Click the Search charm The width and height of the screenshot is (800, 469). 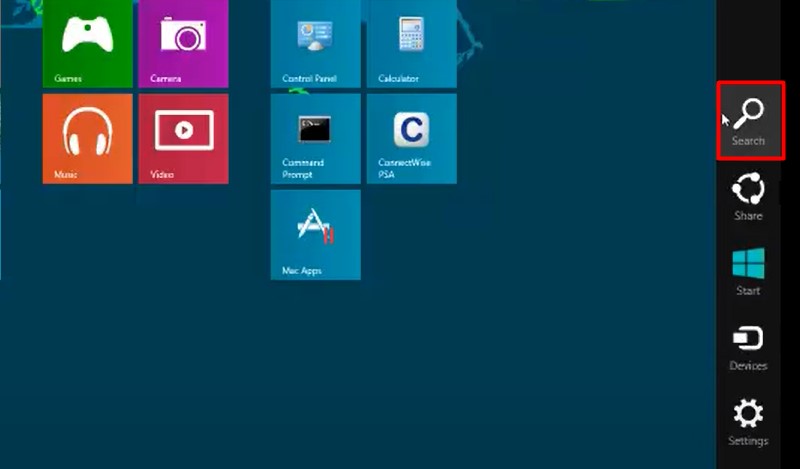coord(750,121)
